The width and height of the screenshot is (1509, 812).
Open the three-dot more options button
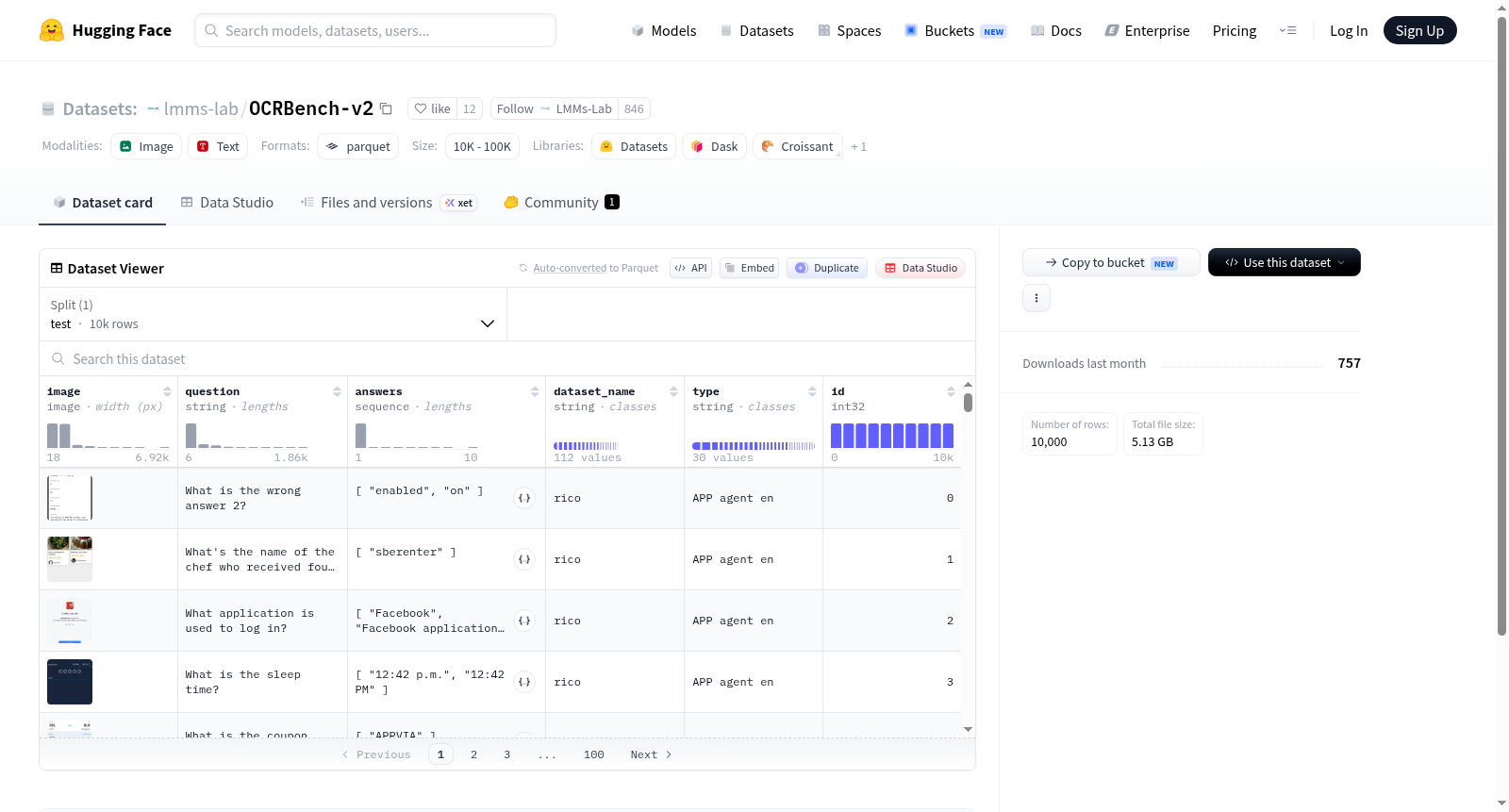(1036, 298)
